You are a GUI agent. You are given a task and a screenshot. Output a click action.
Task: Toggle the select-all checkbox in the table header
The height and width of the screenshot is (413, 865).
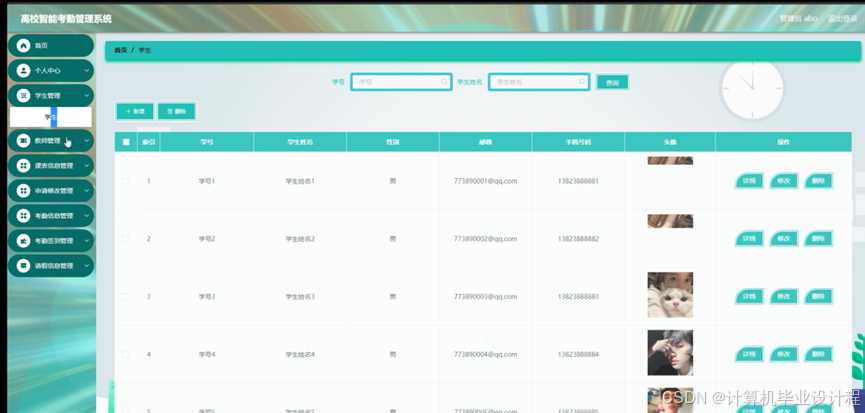pos(126,142)
